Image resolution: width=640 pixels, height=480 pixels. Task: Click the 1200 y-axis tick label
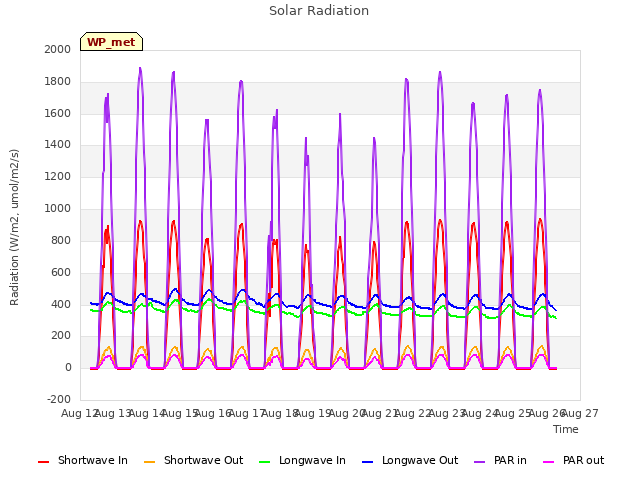58,177
